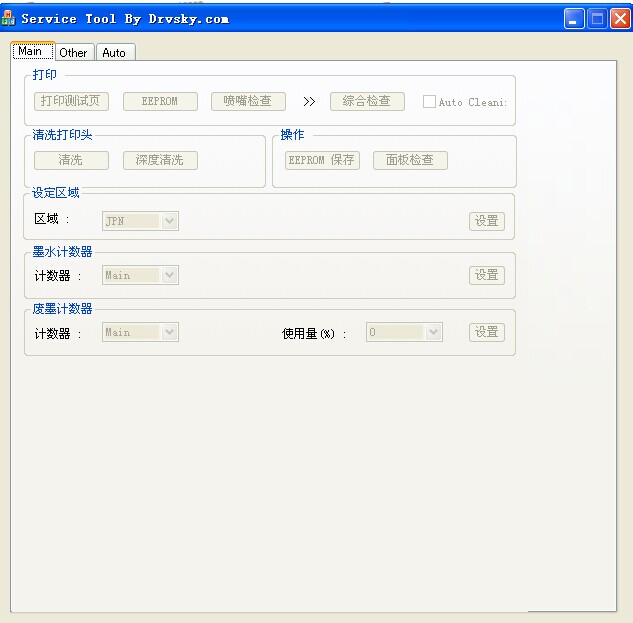633x623 pixels.
Task: Maximize the Service Tool window
Action: pos(597,18)
